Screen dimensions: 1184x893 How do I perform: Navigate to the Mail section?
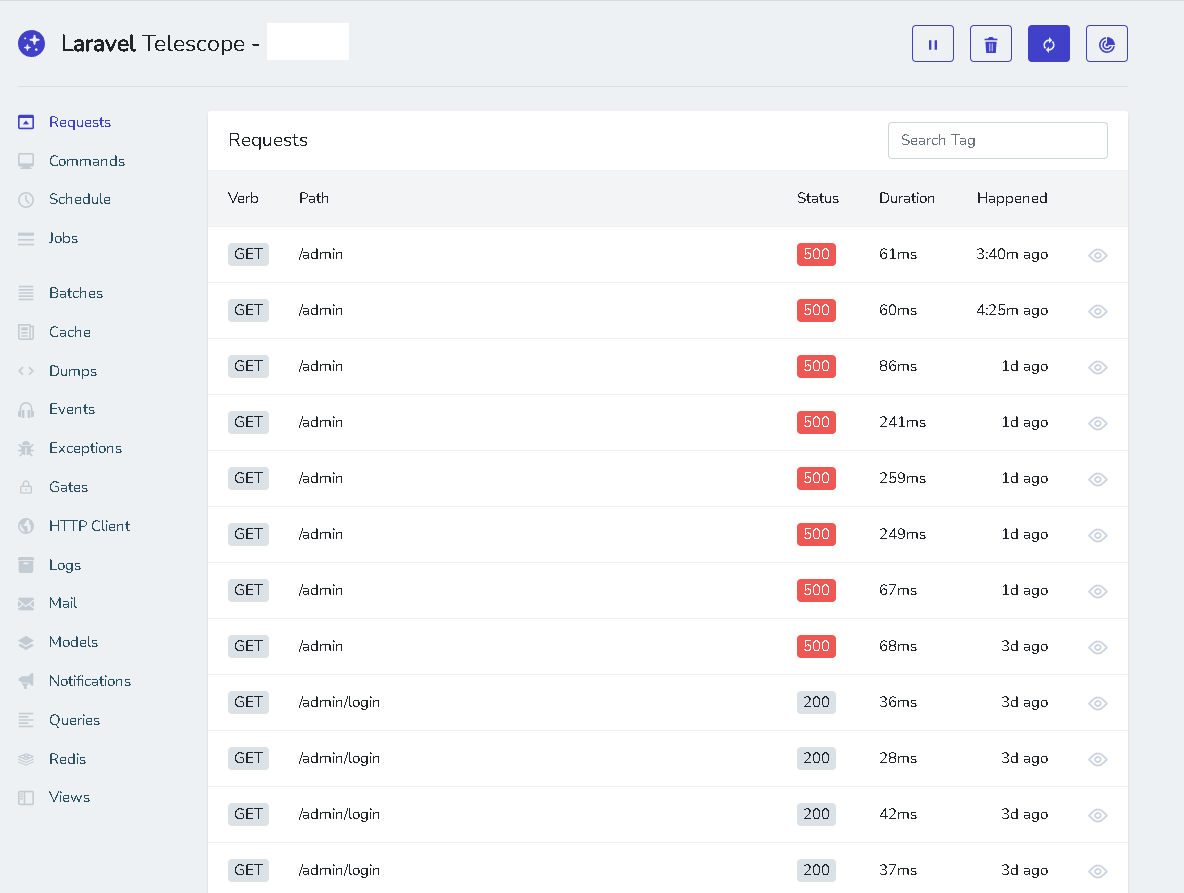(x=62, y=602)
